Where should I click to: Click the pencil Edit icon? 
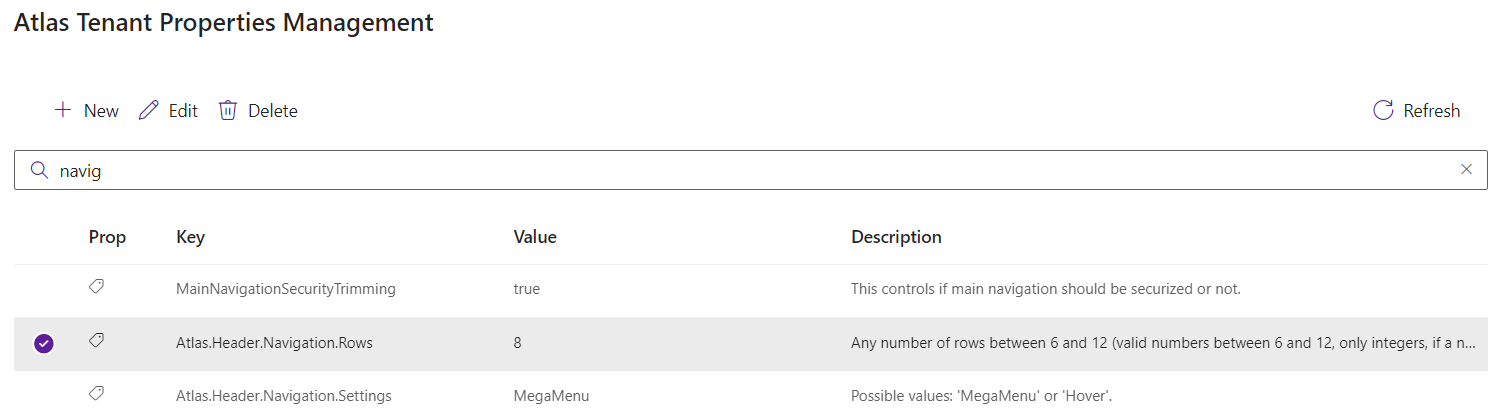(148, 110)
